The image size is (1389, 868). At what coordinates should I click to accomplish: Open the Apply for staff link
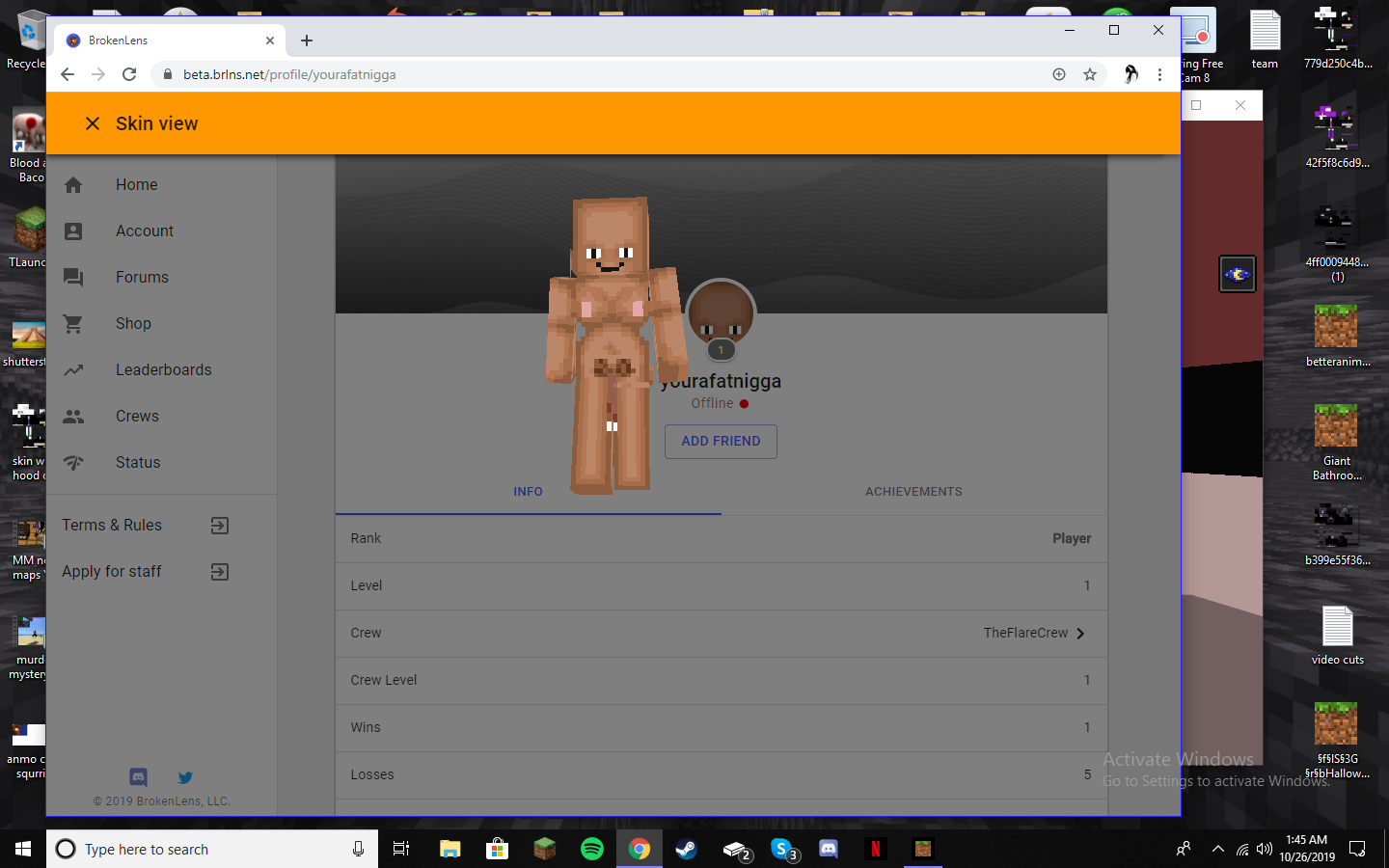click(x=112, y=572)
